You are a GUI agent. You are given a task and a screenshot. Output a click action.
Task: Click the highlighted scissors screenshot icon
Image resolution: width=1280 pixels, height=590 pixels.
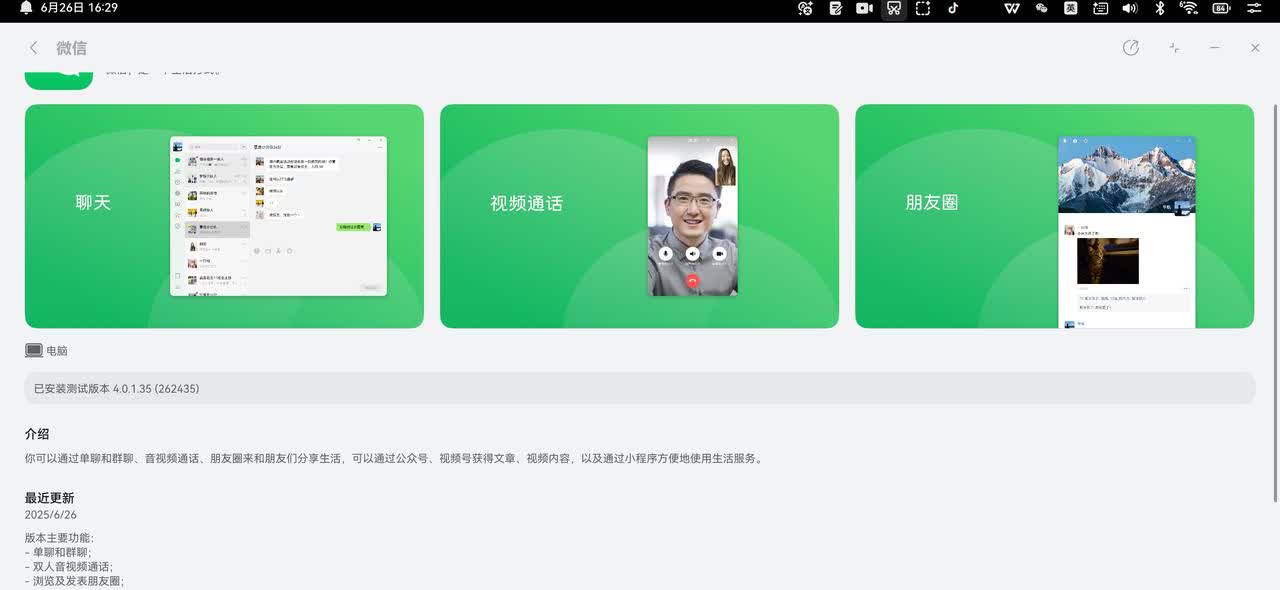click(894, 8)
